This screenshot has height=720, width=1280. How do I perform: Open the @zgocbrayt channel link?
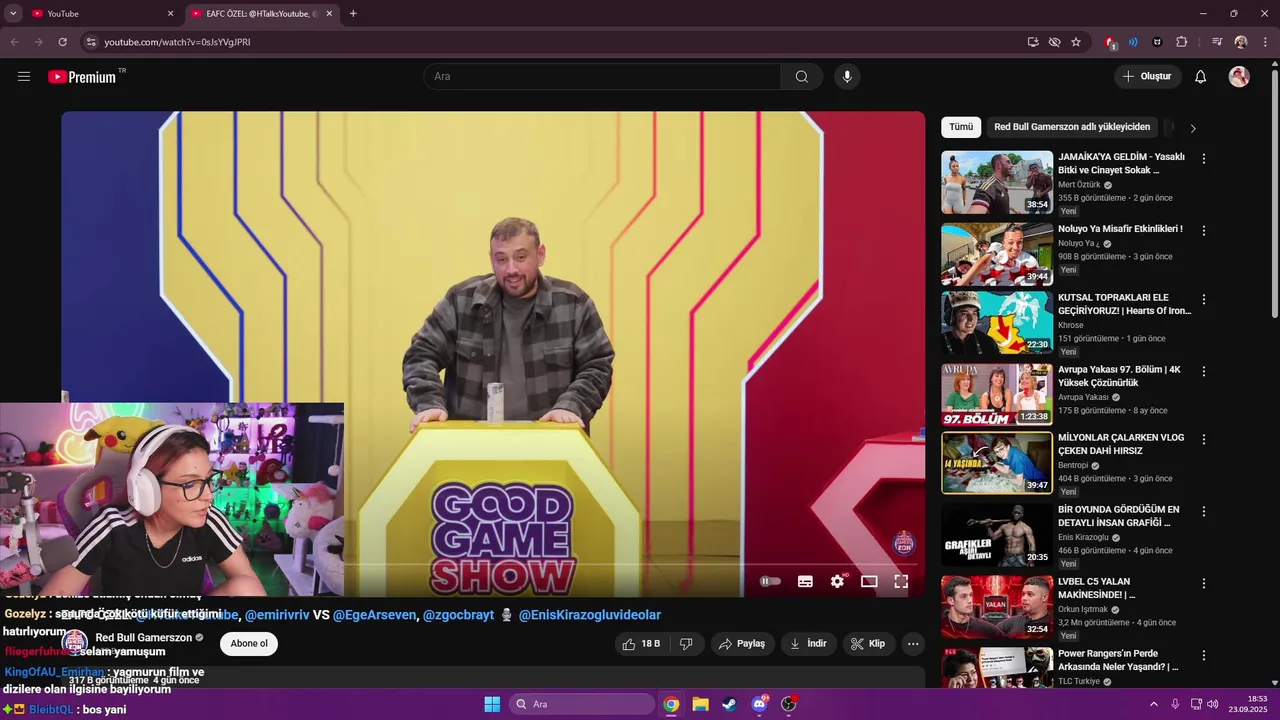click(458, 615)
